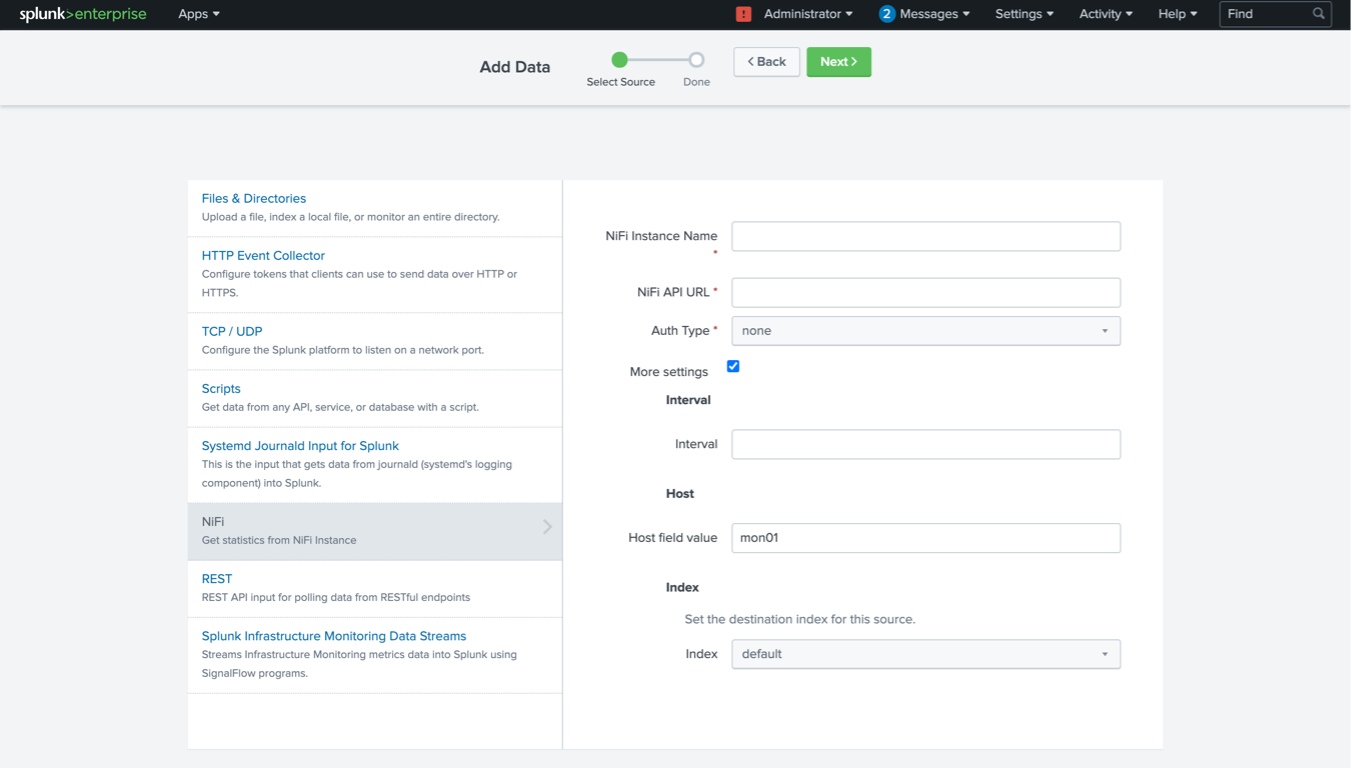Click the chevron arrow on the NiFi row
The image size is (1353, 770).
point(547,527)
